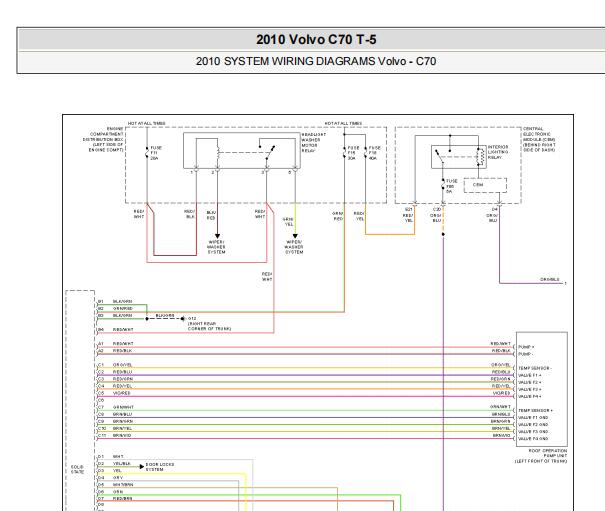The height and width of the screenshot is (511, 605).
Task: Click the 'VALVE F3 GND' terminal label
Action: coord(533,431)
